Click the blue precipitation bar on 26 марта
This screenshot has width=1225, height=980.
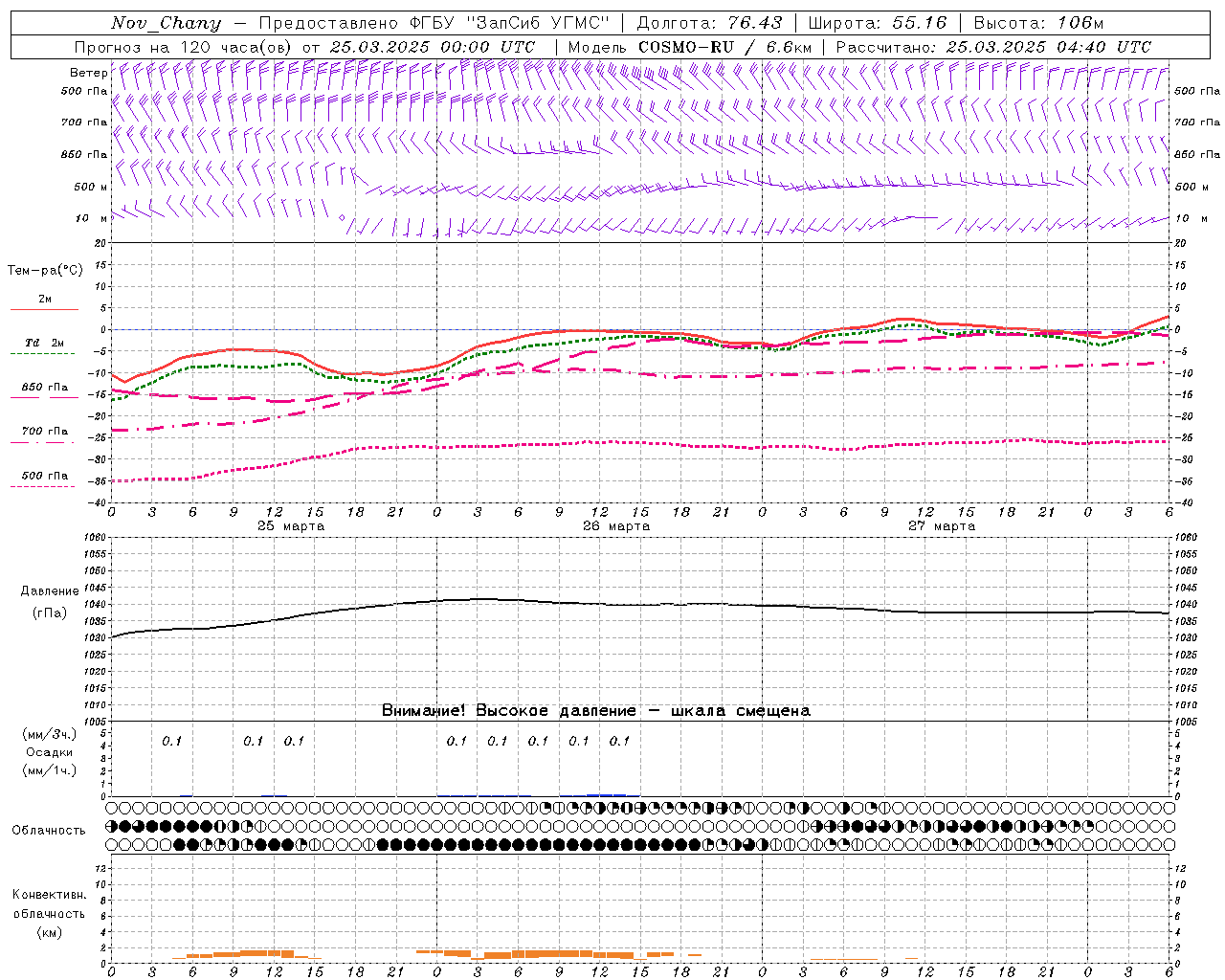(606, 794)
